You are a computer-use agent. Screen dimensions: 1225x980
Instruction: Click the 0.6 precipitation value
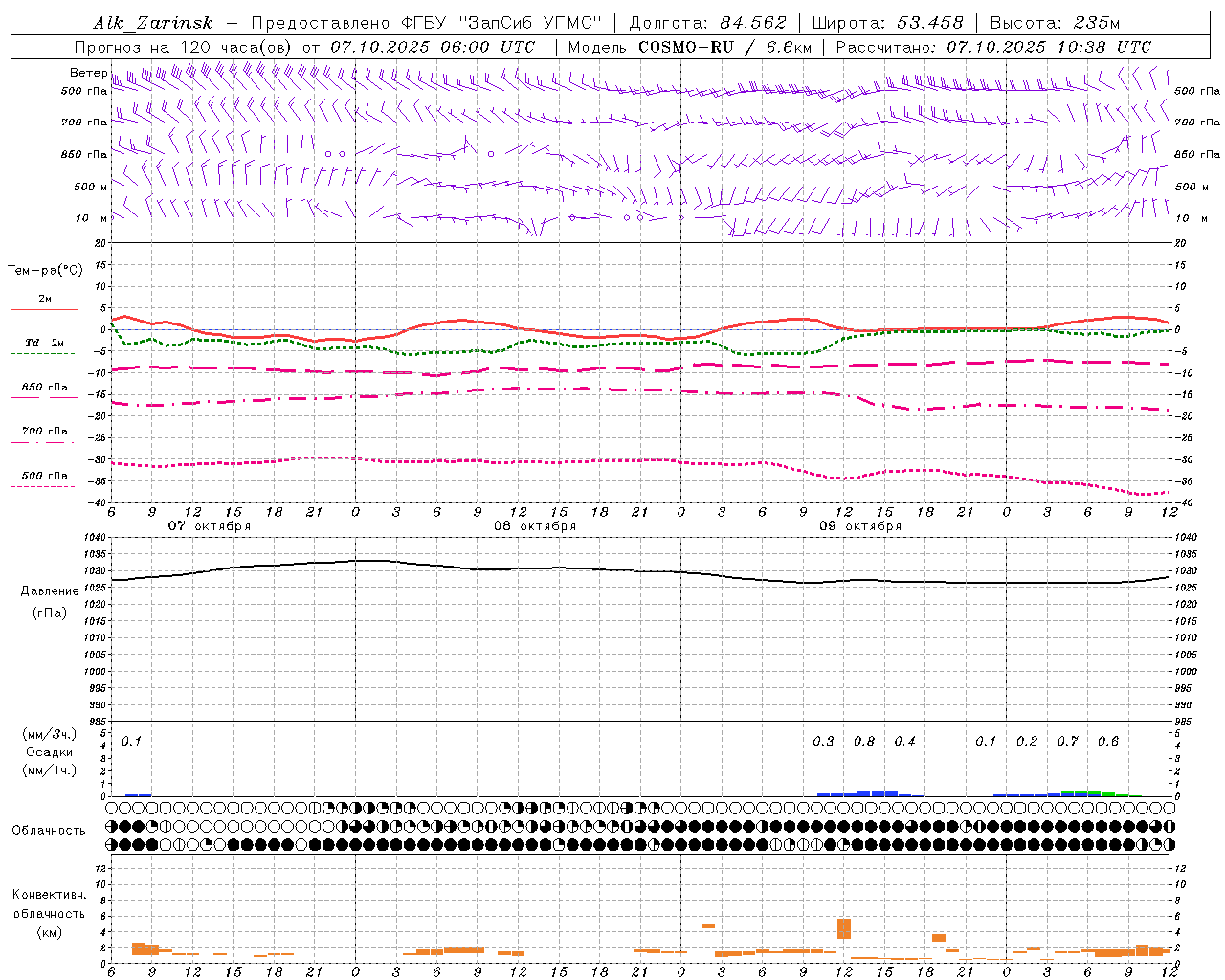click(x=1108, y=742)
